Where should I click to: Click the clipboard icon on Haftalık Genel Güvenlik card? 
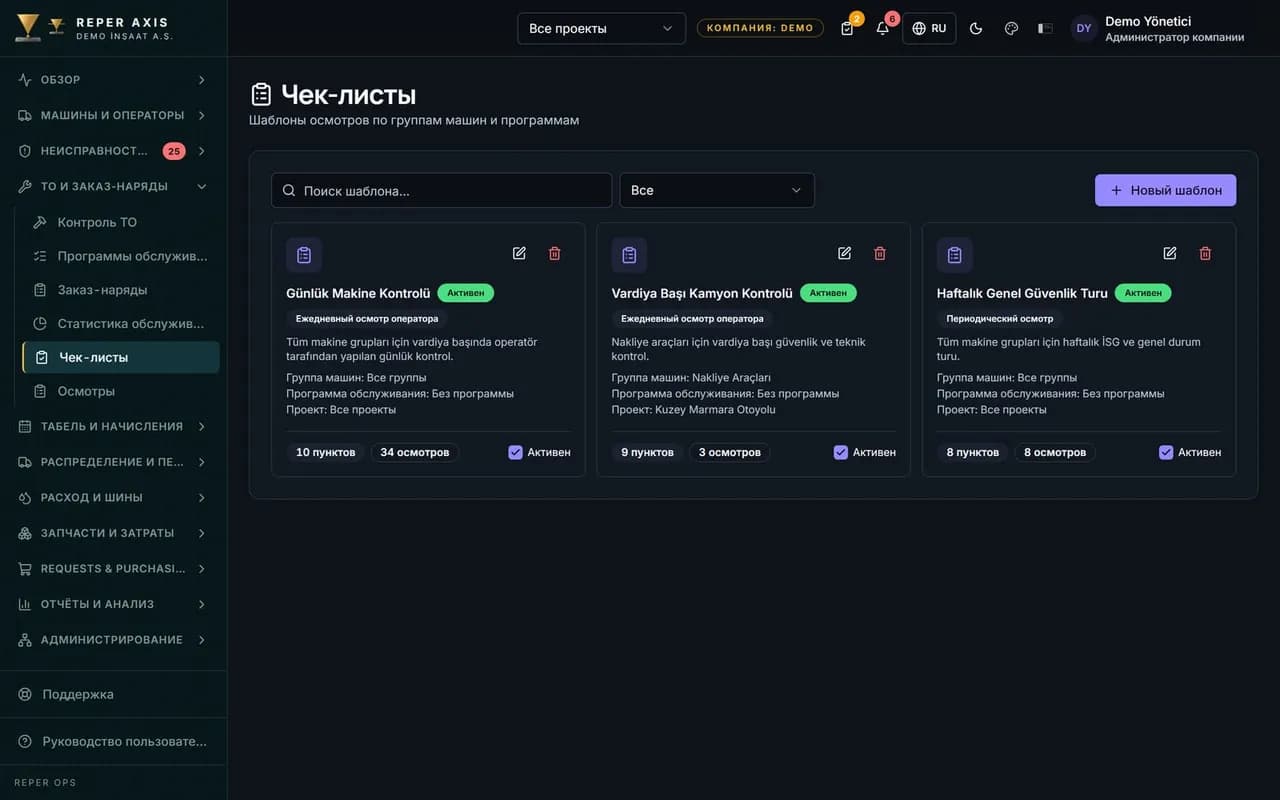coord(955,255)
